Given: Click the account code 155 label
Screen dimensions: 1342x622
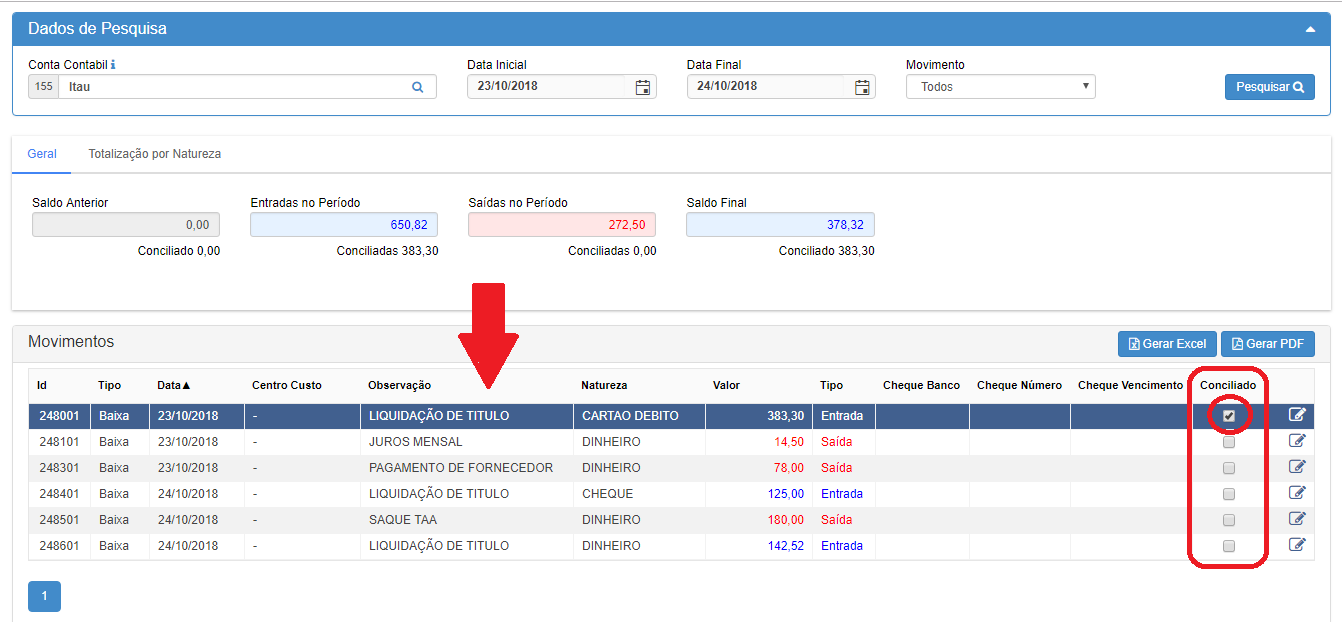Looking at the screenshot, I should [x=44, y=87].
